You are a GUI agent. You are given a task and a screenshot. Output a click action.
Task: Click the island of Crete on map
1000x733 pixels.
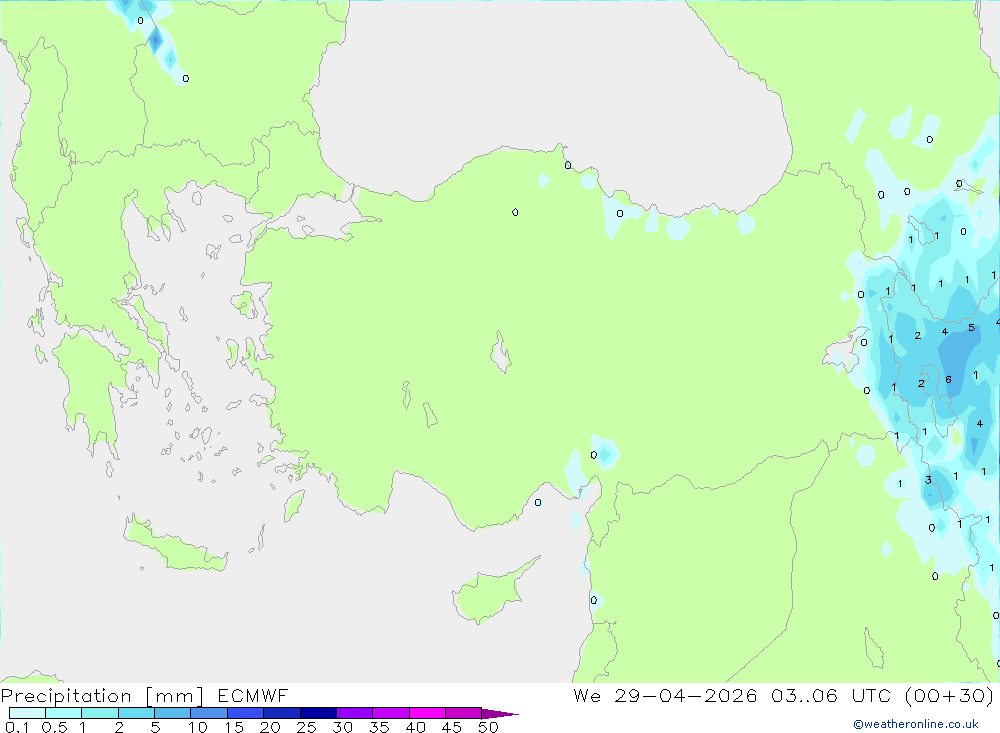[175, 547]
